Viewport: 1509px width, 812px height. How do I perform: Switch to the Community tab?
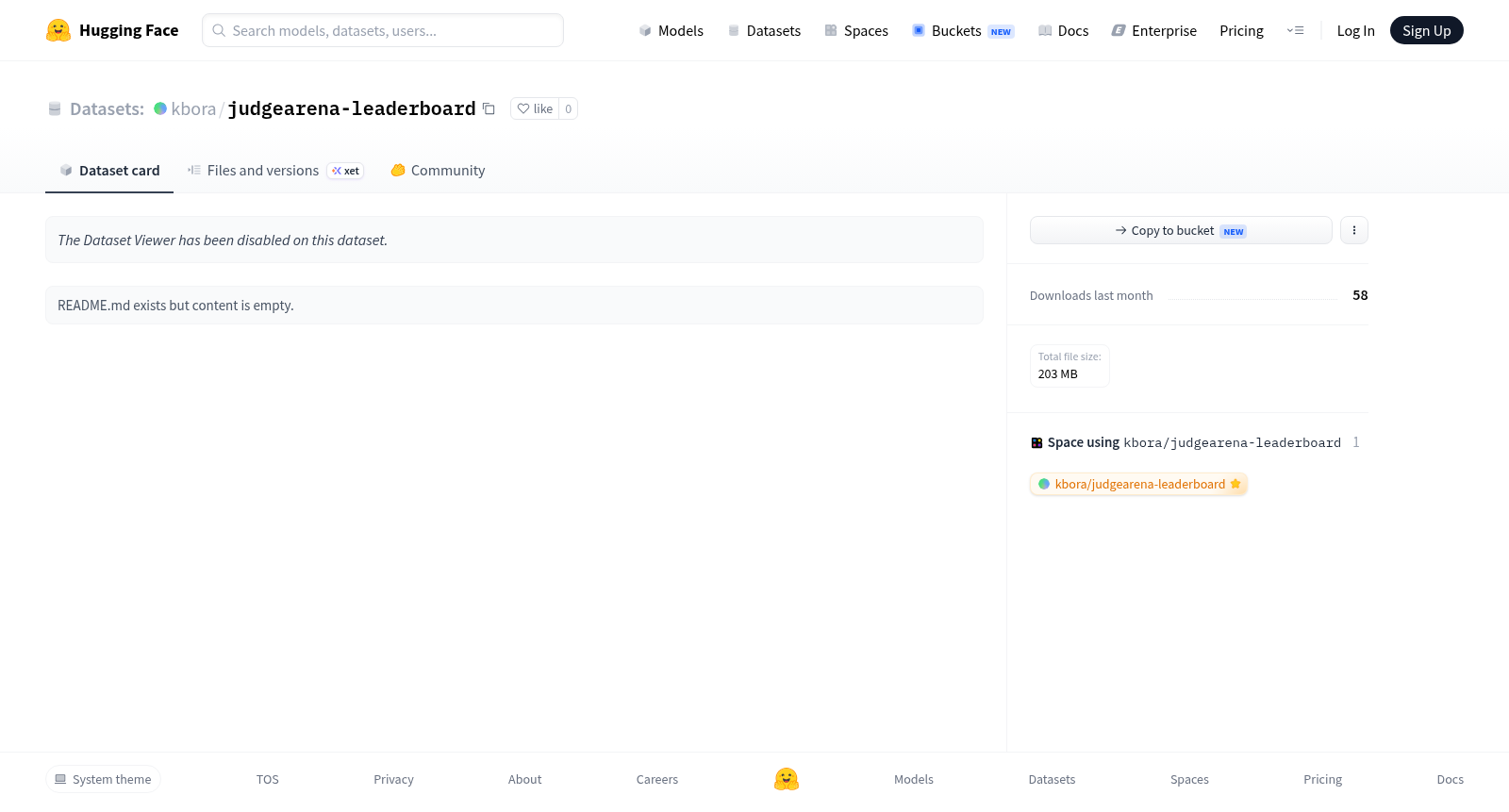[438, 171]
